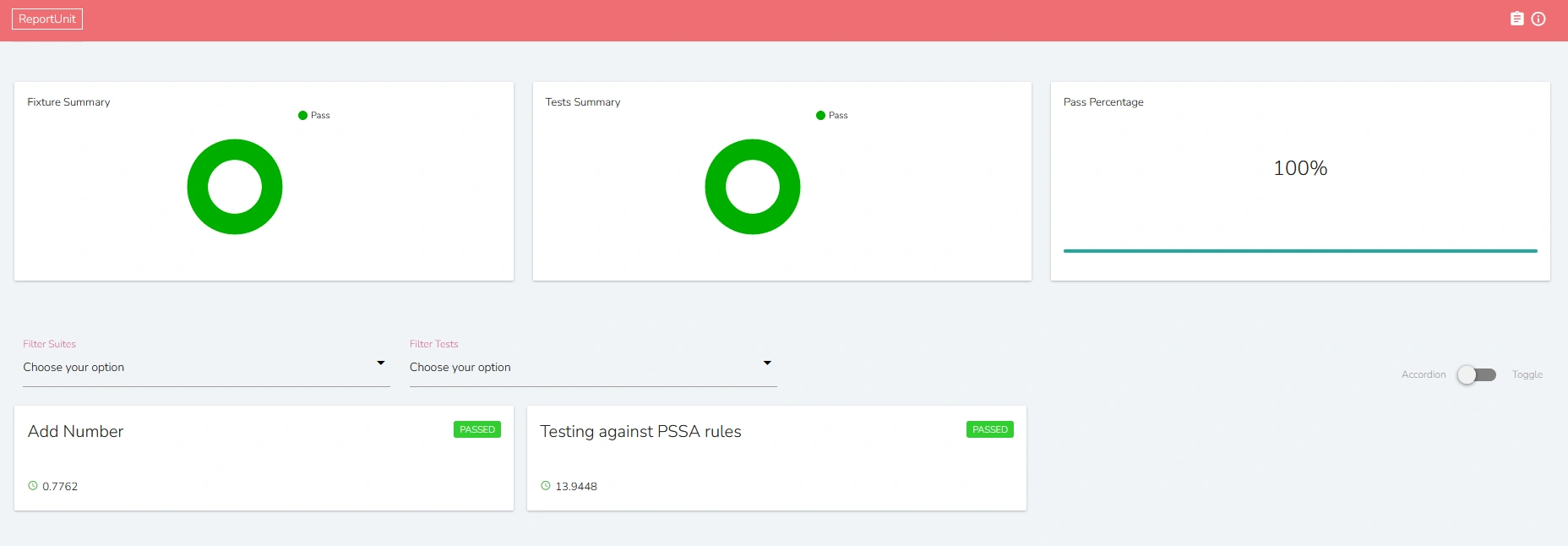
Task: Click the clock icon beside 0.7762
Action: (x=33, y=486)
